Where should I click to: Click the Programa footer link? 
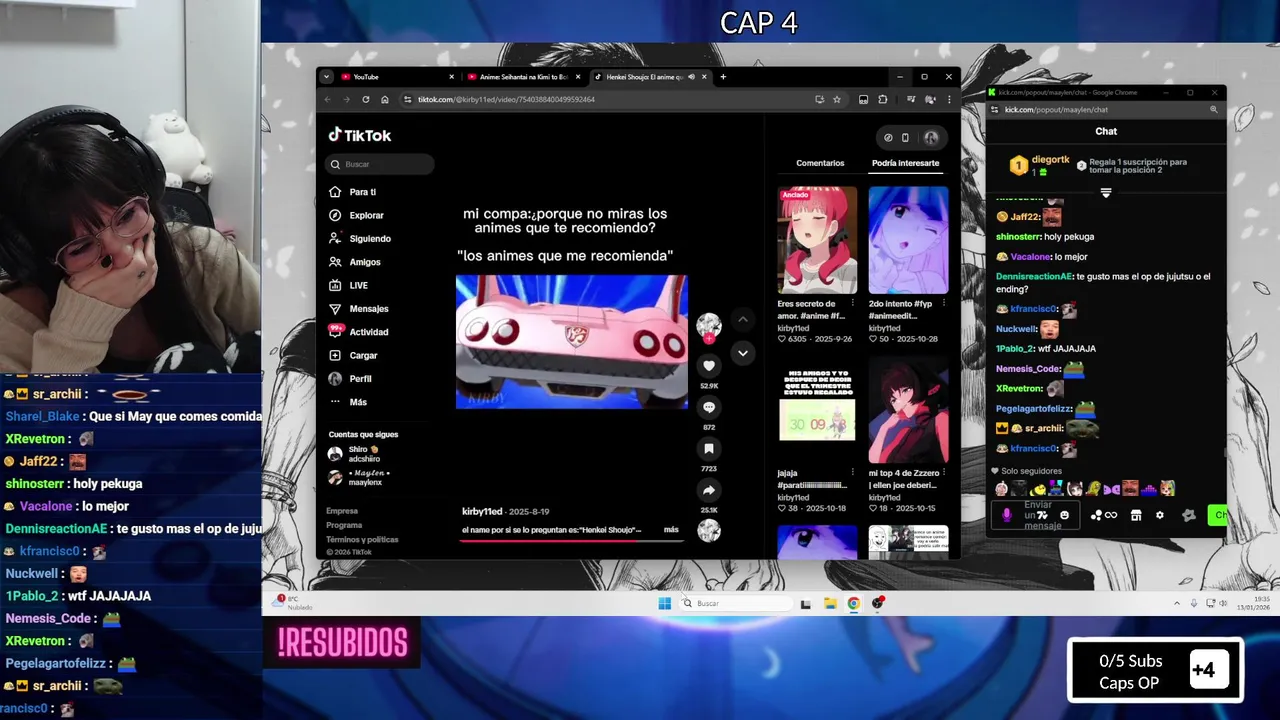pyautogui.click(x=344, y=525)
